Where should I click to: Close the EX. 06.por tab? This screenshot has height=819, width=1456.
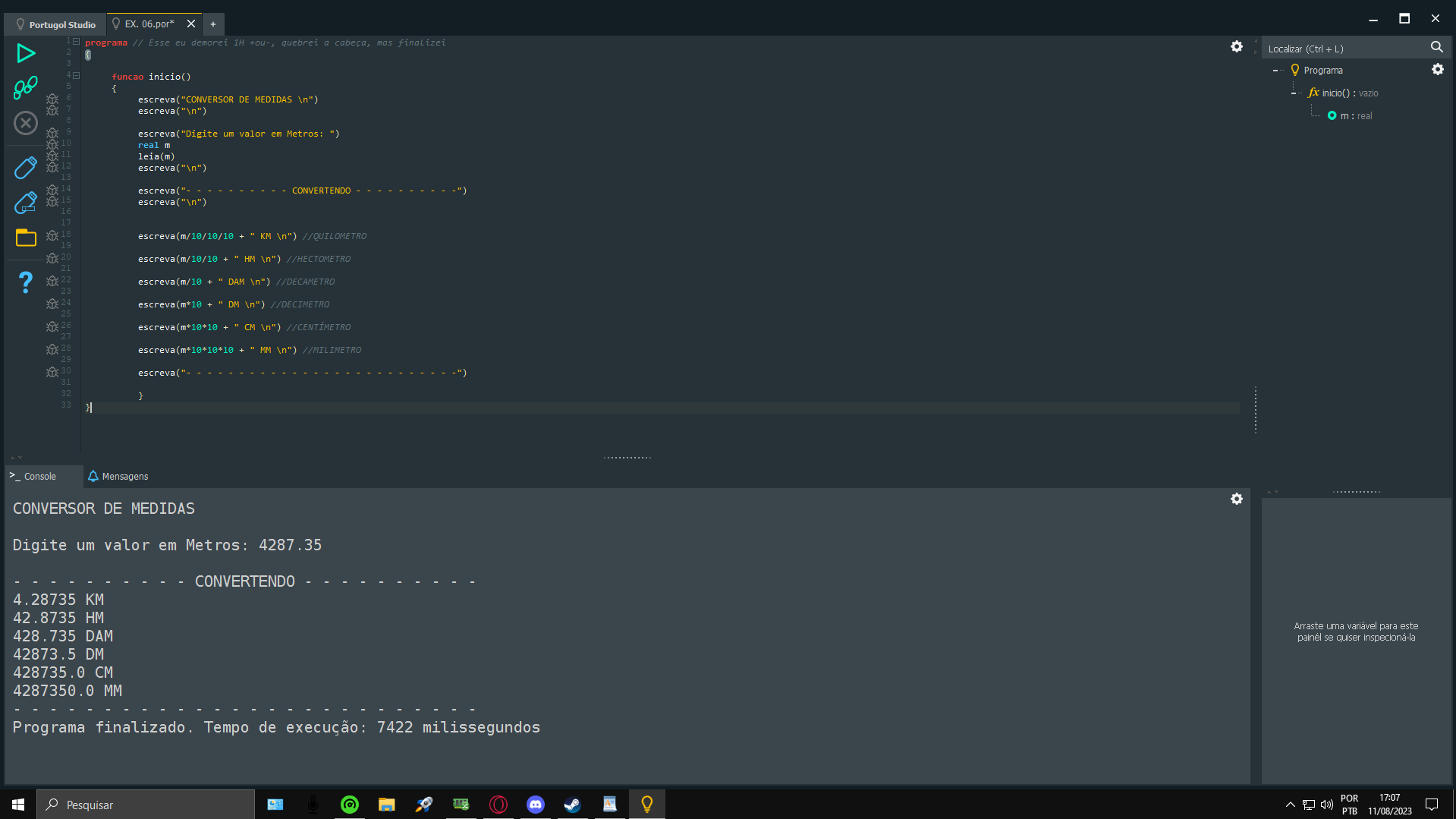pos(191,24)
